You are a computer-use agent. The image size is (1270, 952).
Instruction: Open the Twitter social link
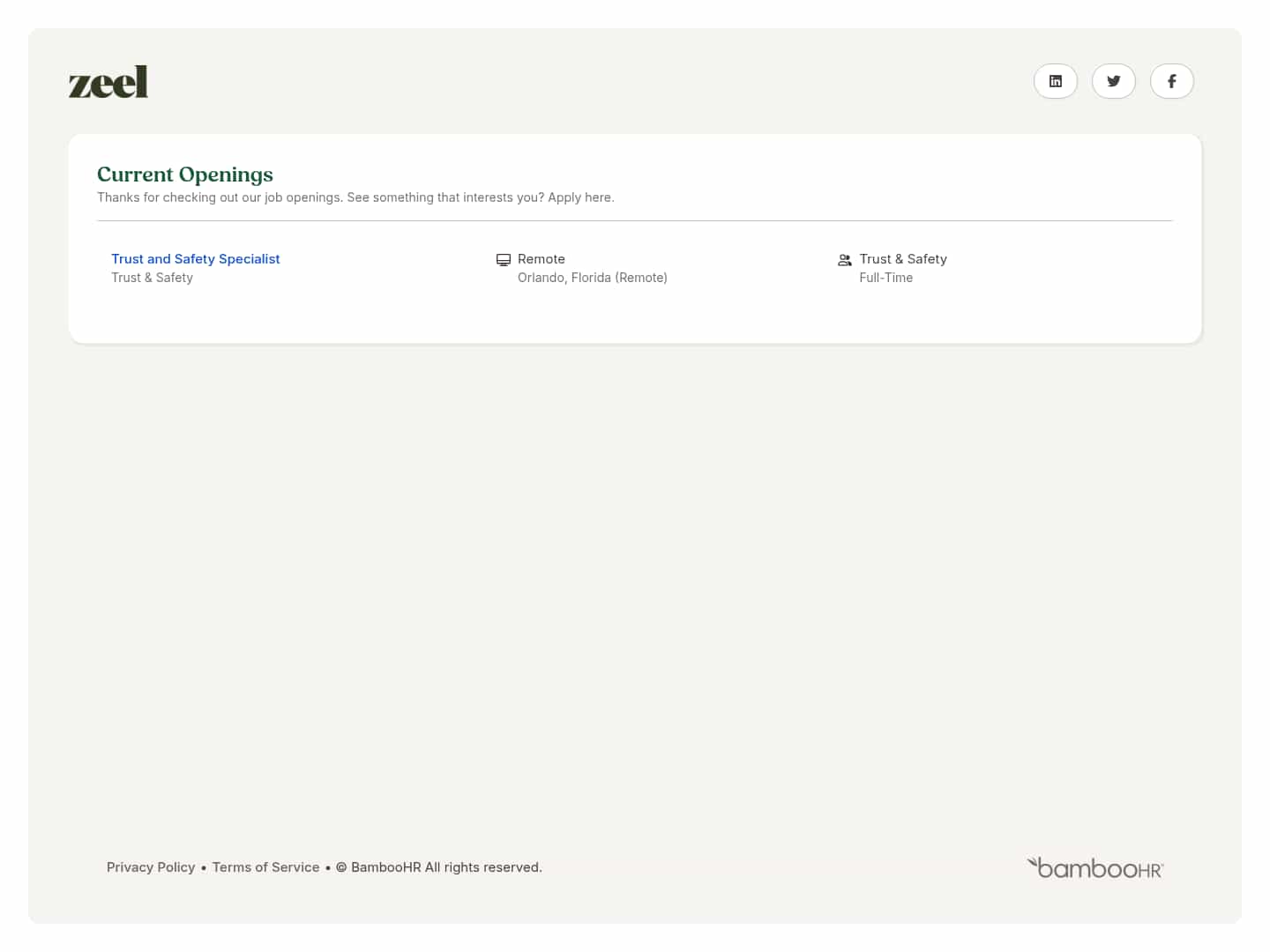(1114, 81)
